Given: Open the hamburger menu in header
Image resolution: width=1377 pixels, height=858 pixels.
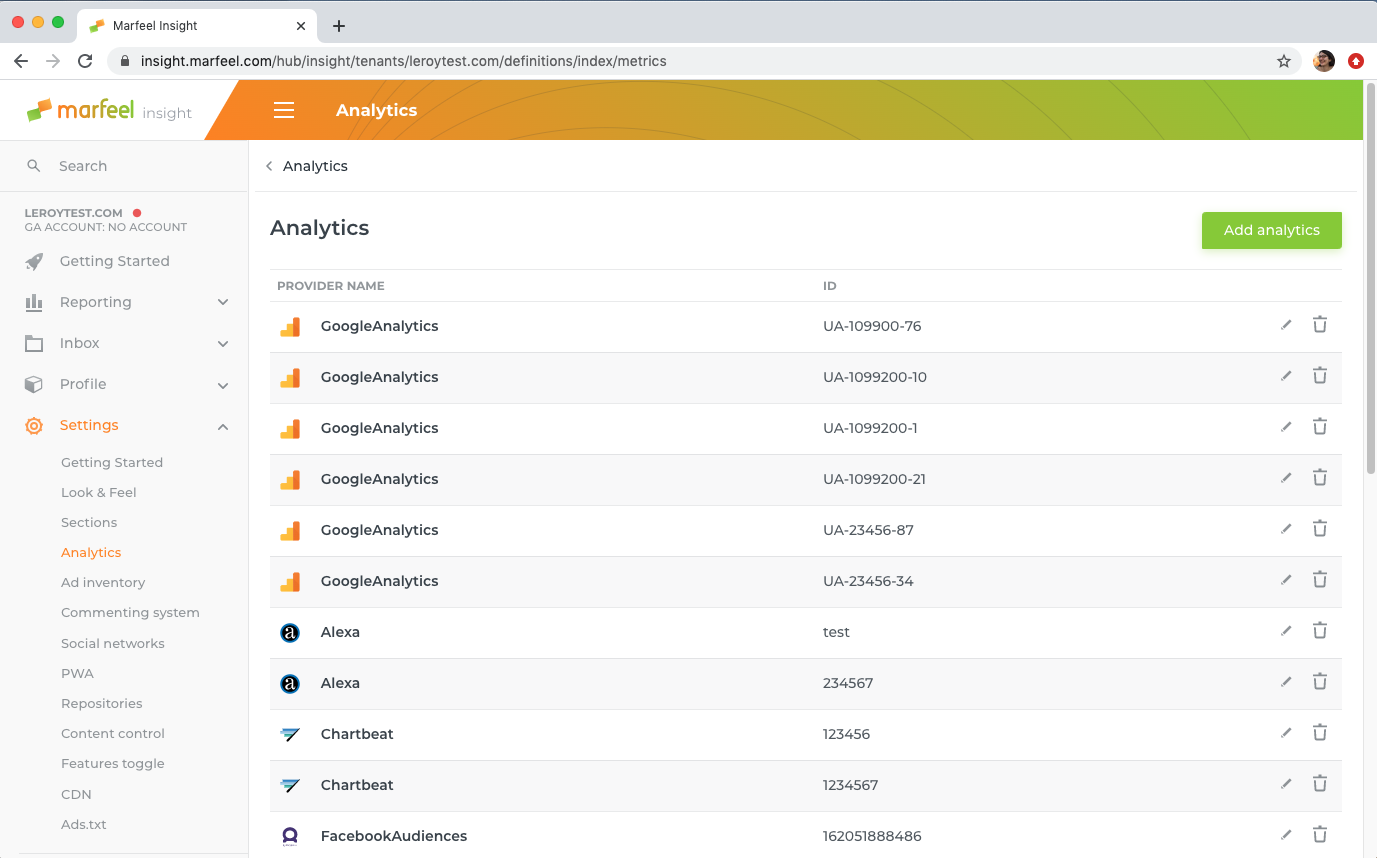Looking at the screenshot, I should [x=284, y=110].
